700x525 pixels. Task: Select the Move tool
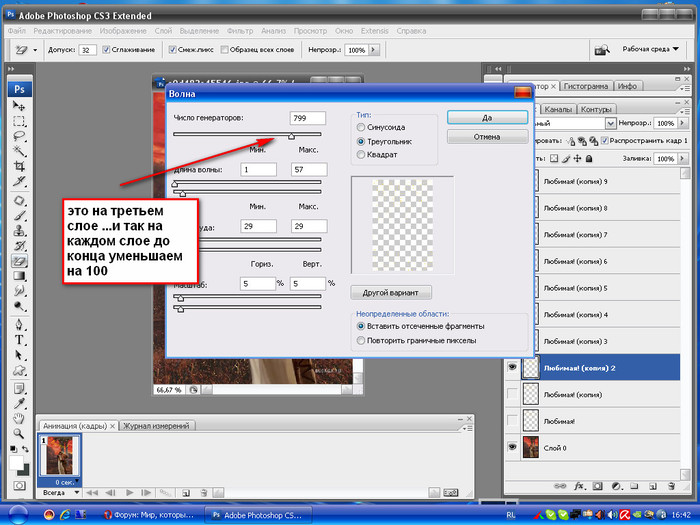click(x=19, y=106)
